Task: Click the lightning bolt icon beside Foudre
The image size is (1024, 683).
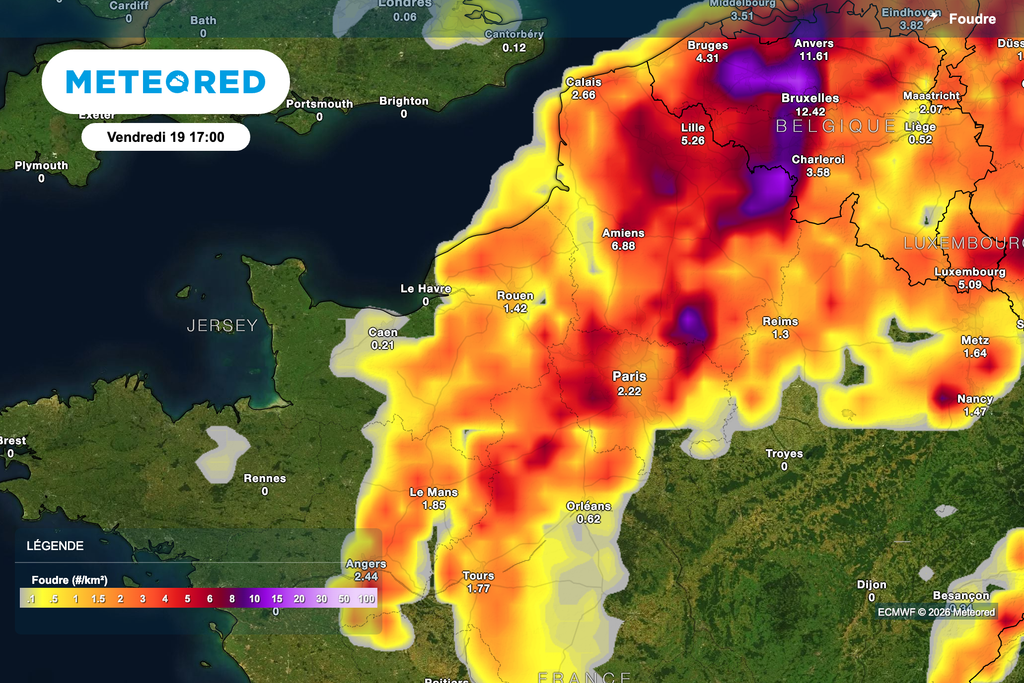Action: click(x=932, y=19)
